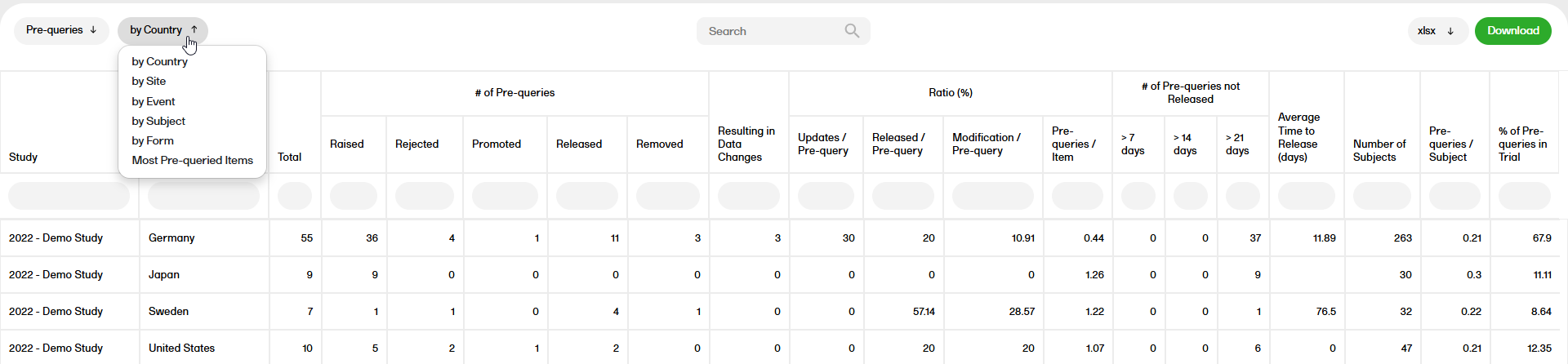Choose by Event menu option
The image size is (1568, 364).
(x=154, y=101)
